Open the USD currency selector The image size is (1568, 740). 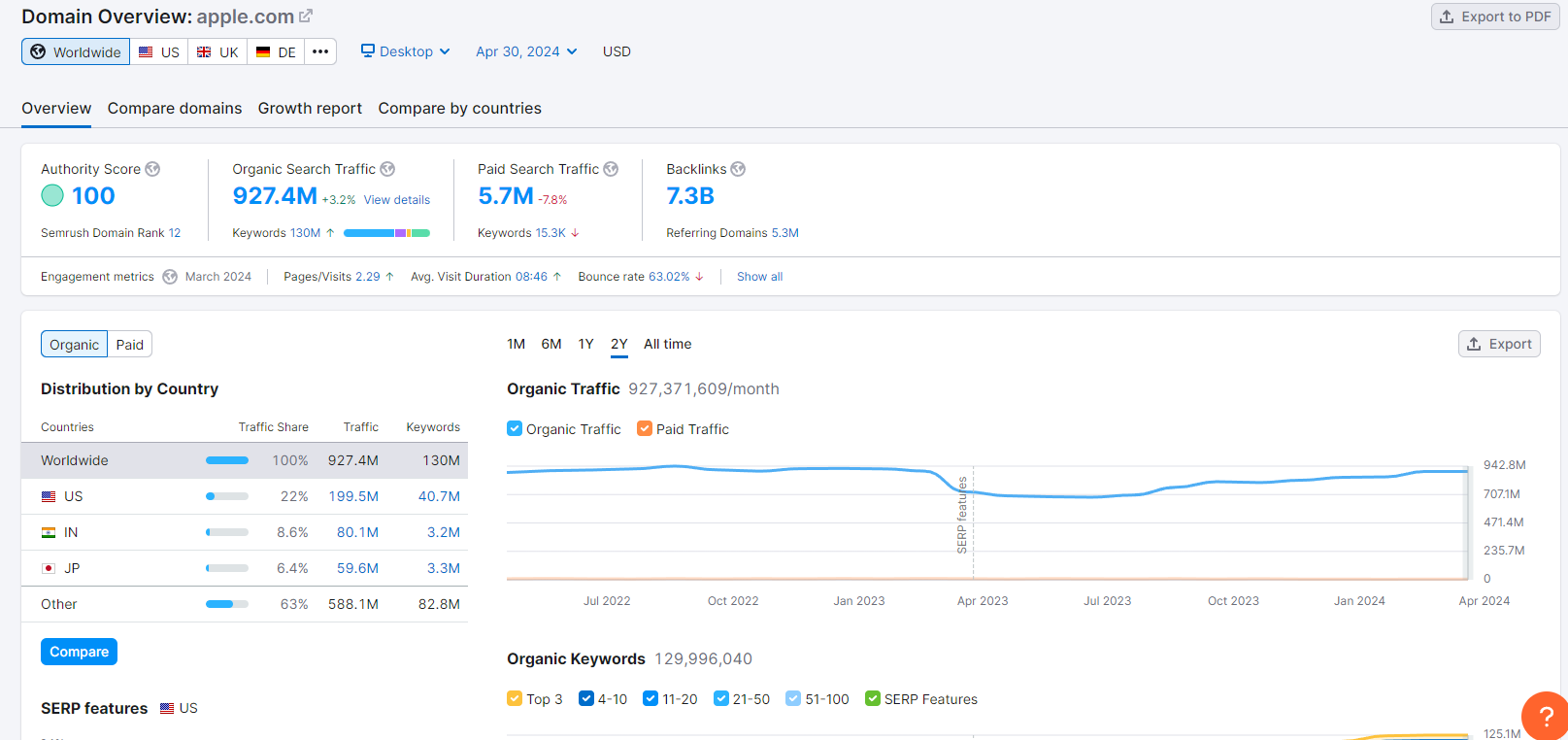pos(617,51)
